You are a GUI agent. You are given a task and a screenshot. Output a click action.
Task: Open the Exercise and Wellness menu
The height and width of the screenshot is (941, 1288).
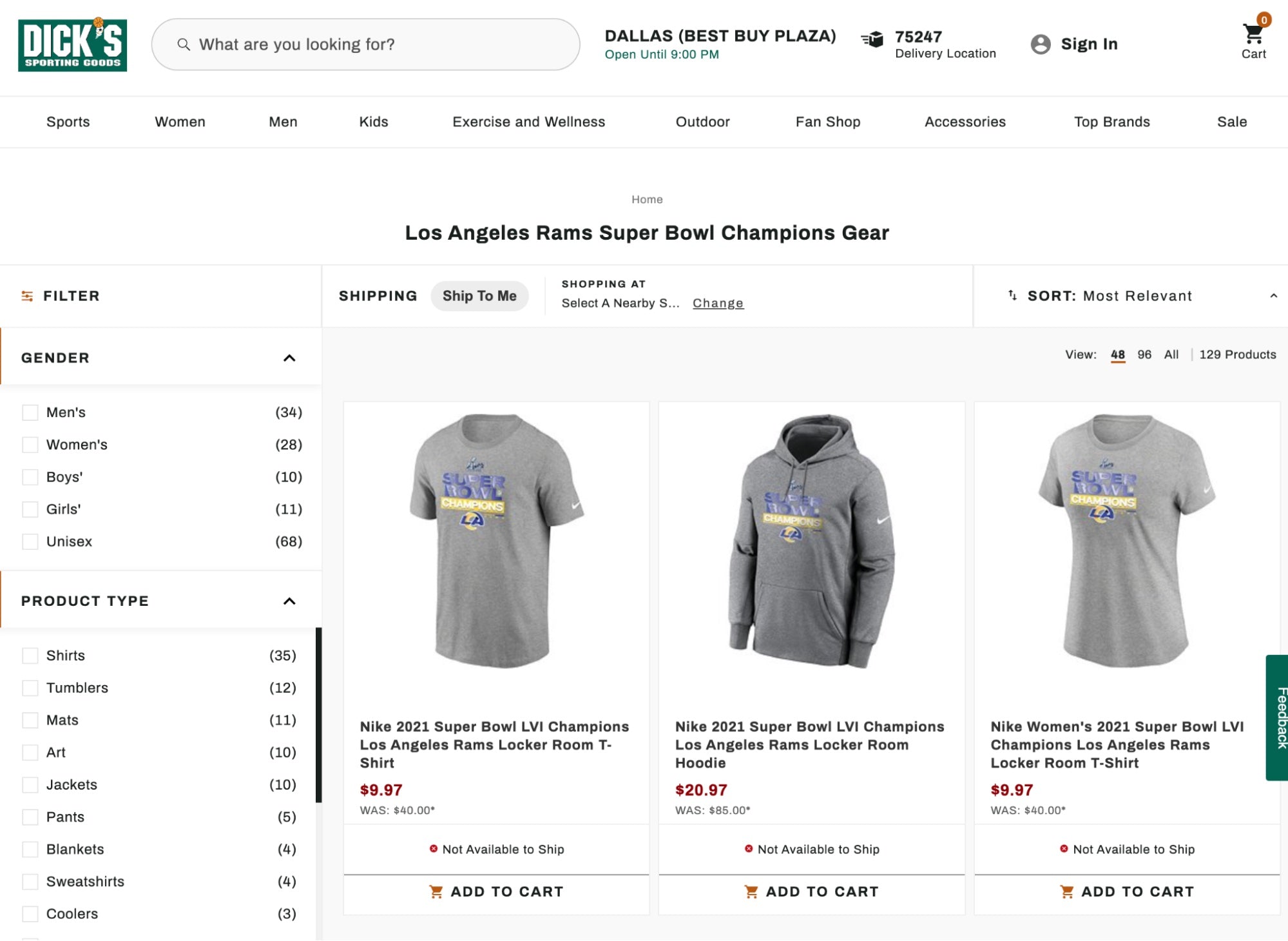[528, 122]
